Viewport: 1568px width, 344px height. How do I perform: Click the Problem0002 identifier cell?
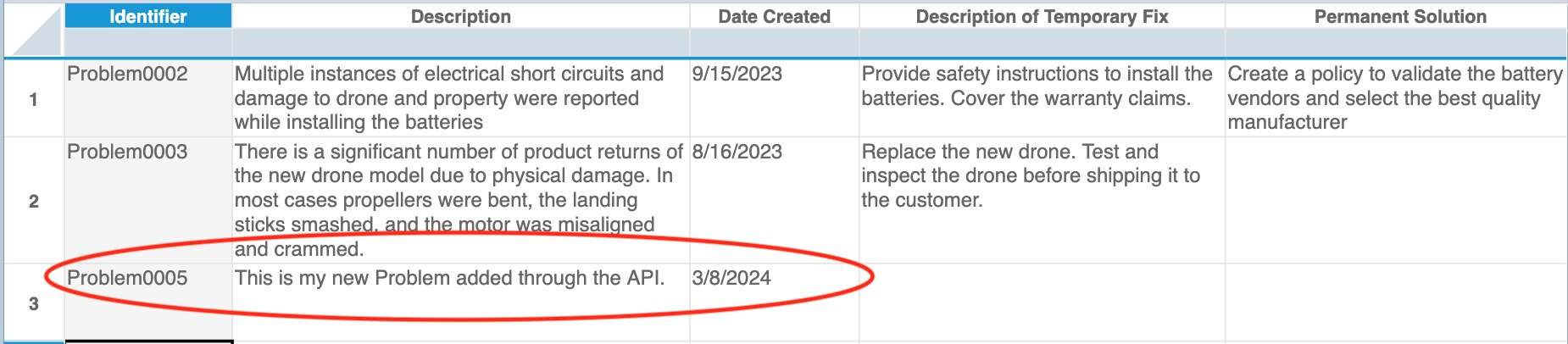click(x=127, y=75)
